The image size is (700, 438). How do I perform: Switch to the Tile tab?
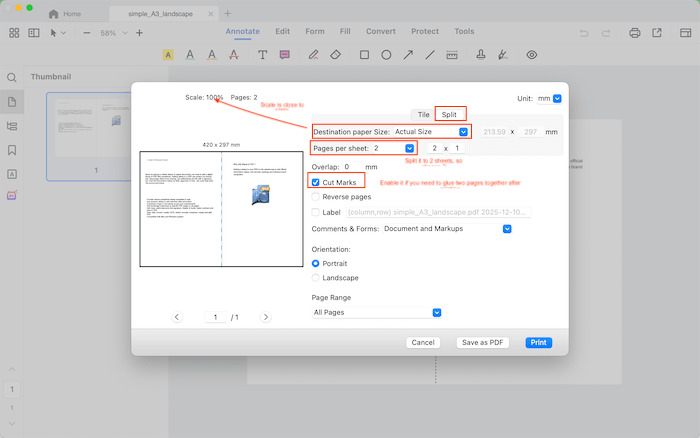[x=422, y=114]
